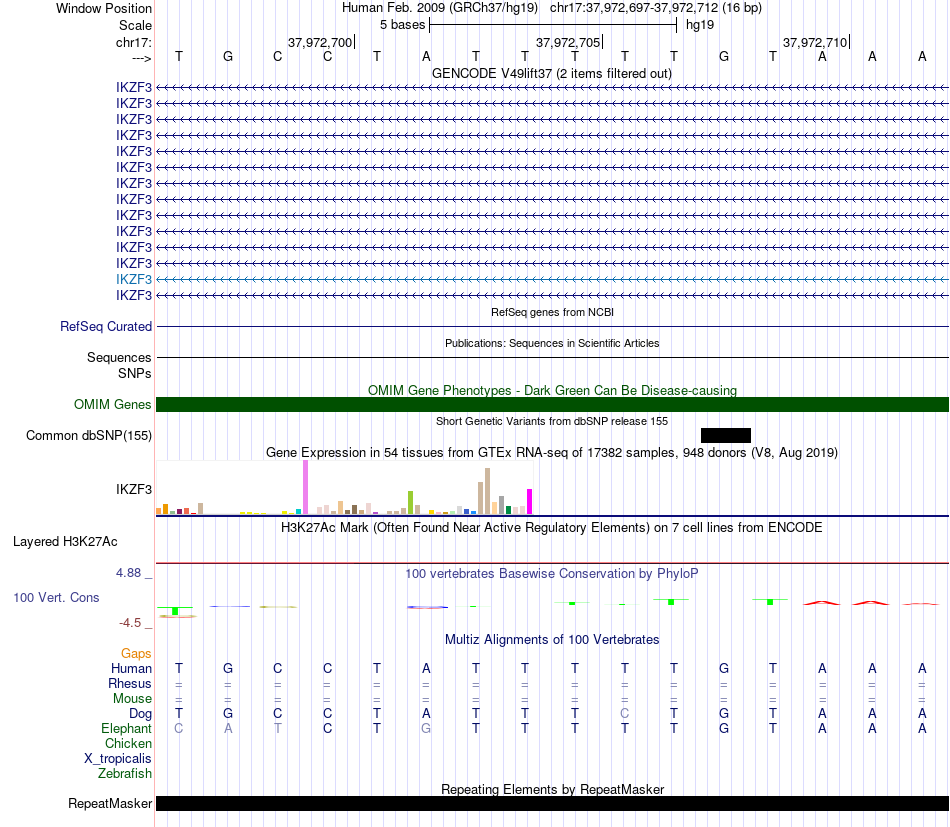The image size is (950, 827).
Task: Click the Gaps row label
Action: 136,653
